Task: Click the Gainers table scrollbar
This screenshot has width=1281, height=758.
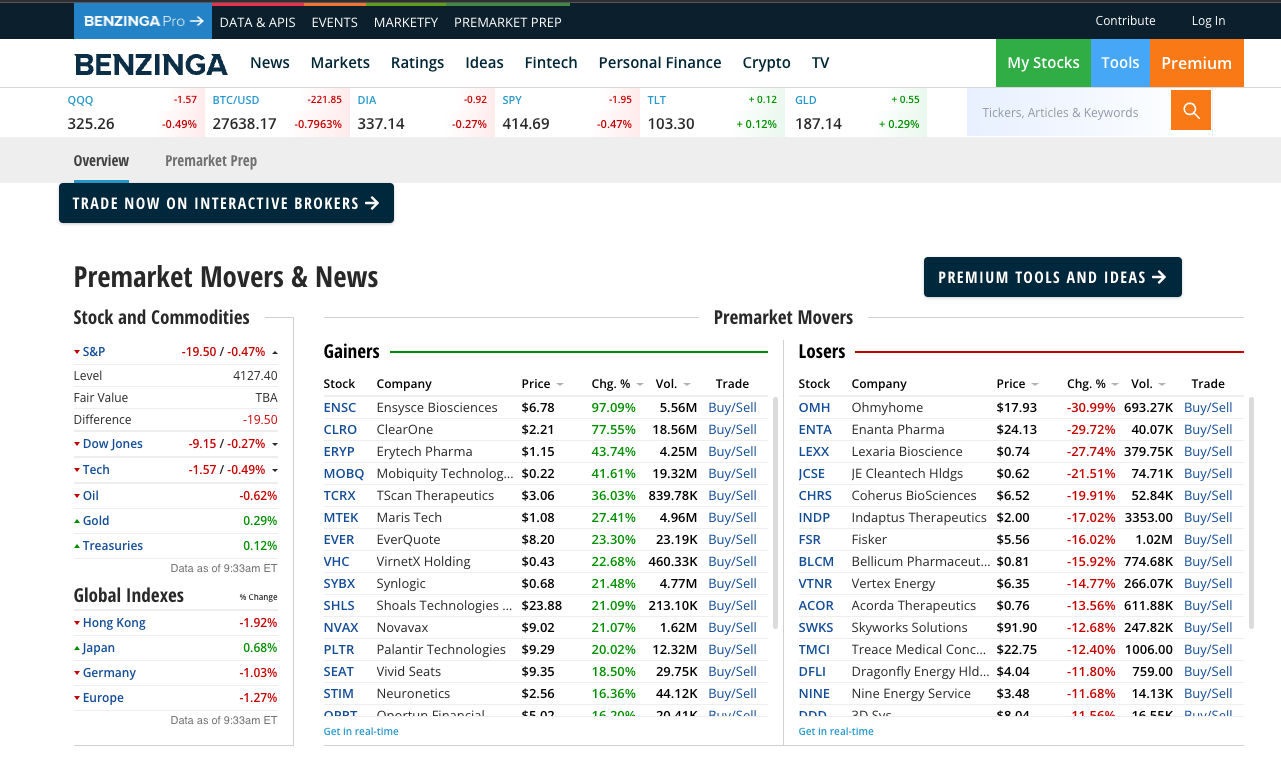Action: coord(775,513)
